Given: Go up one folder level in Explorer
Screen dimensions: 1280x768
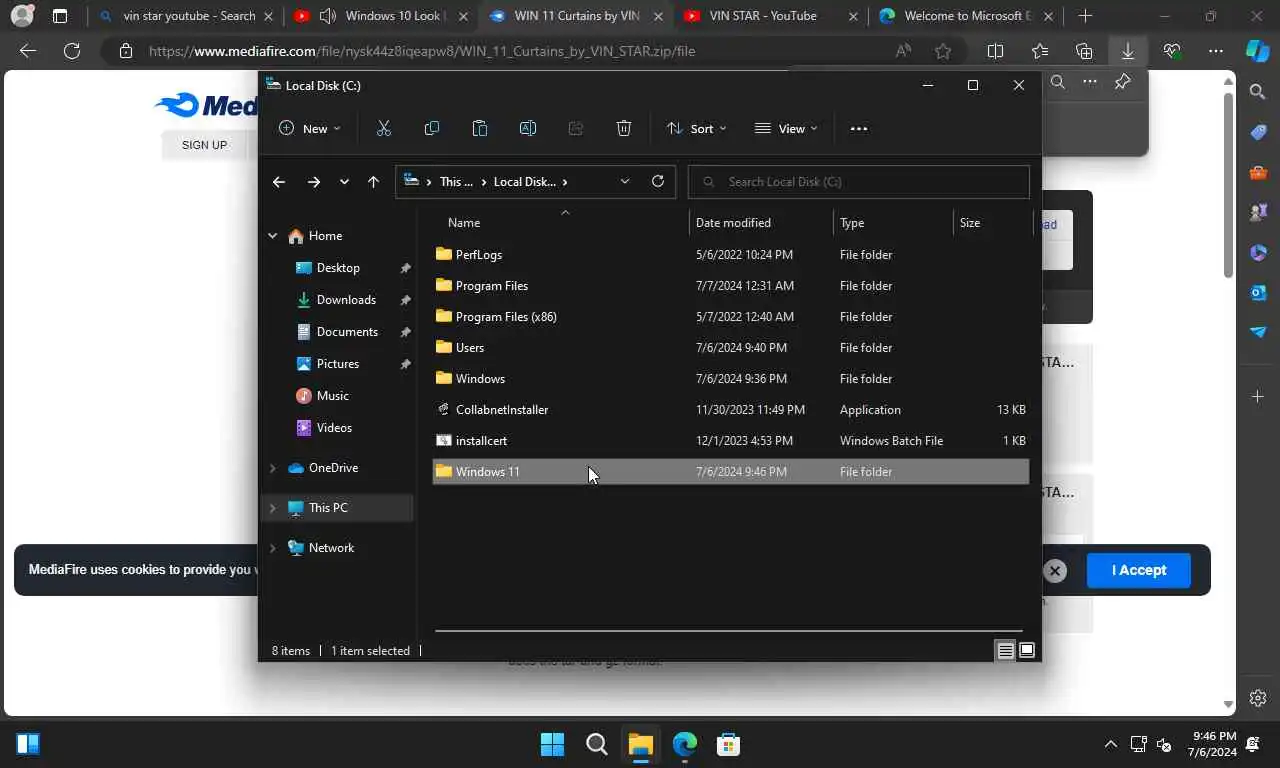Looking at the screenshot, I should coord(373,181).
